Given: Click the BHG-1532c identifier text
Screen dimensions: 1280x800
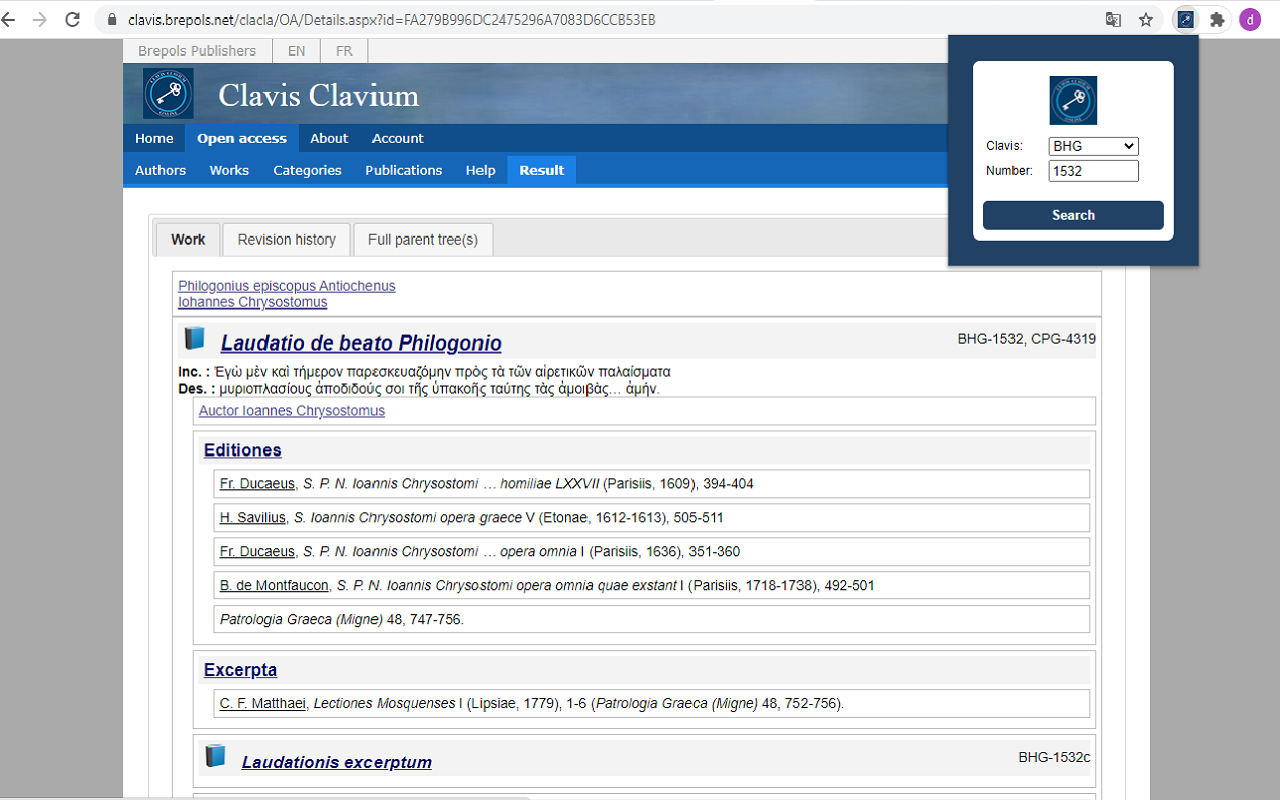Looking at the screenshot, I should pos(1054,757).
